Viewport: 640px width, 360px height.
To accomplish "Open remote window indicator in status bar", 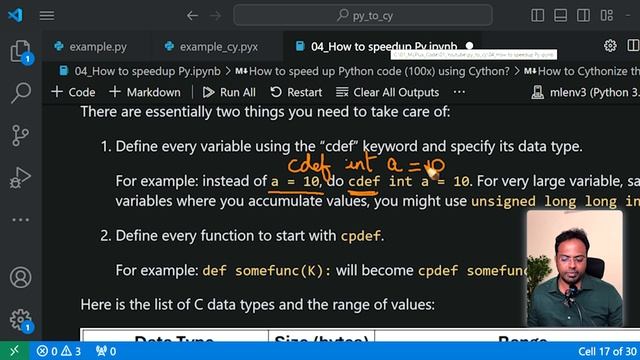I will 14,351.
